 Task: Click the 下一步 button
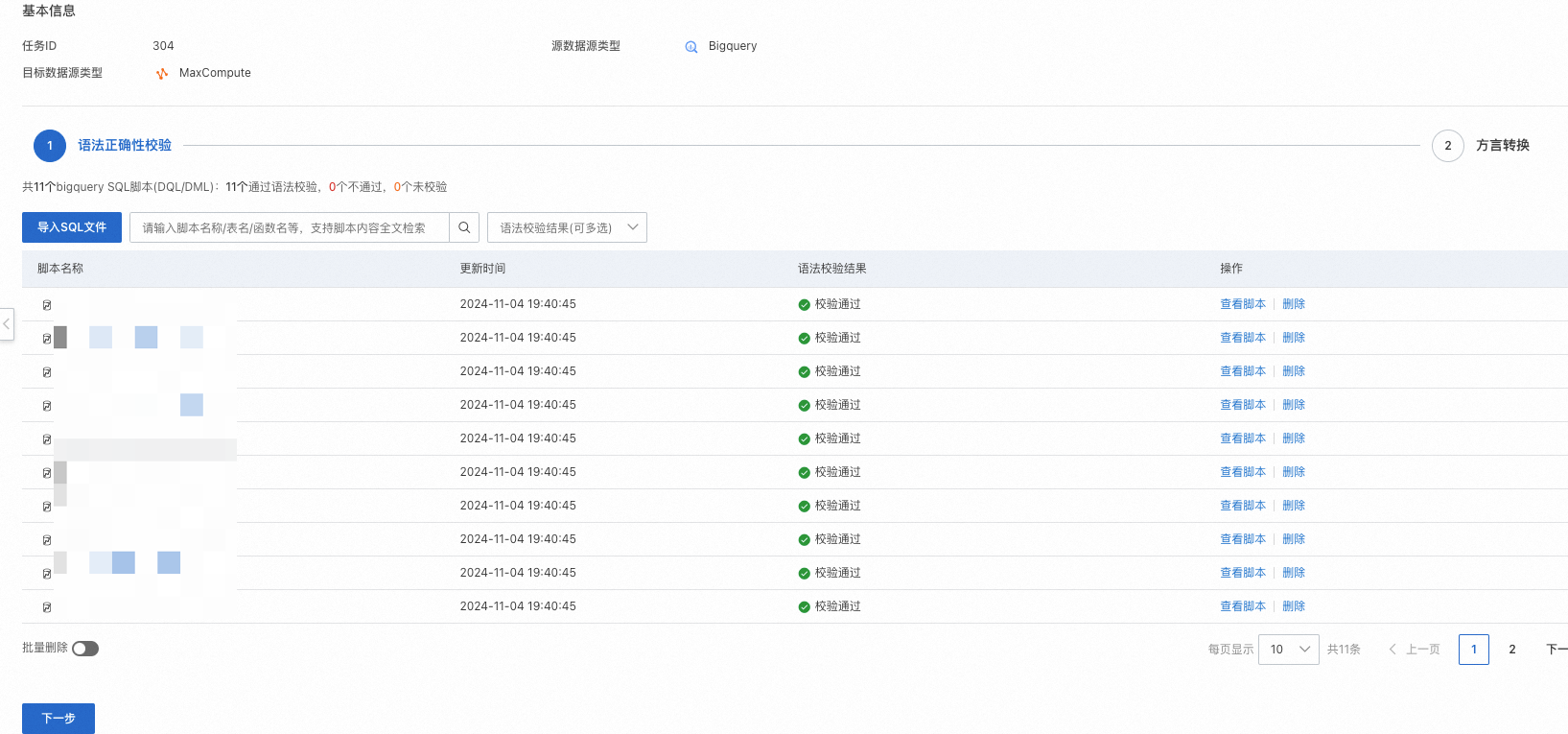[x=59, y=718]
